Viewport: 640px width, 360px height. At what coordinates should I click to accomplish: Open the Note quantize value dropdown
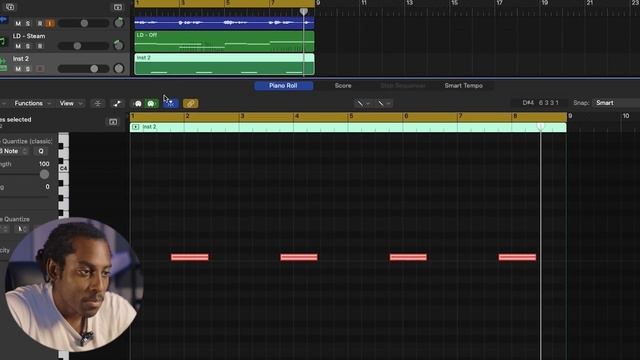pyautogui.click(x=14, y=151)
